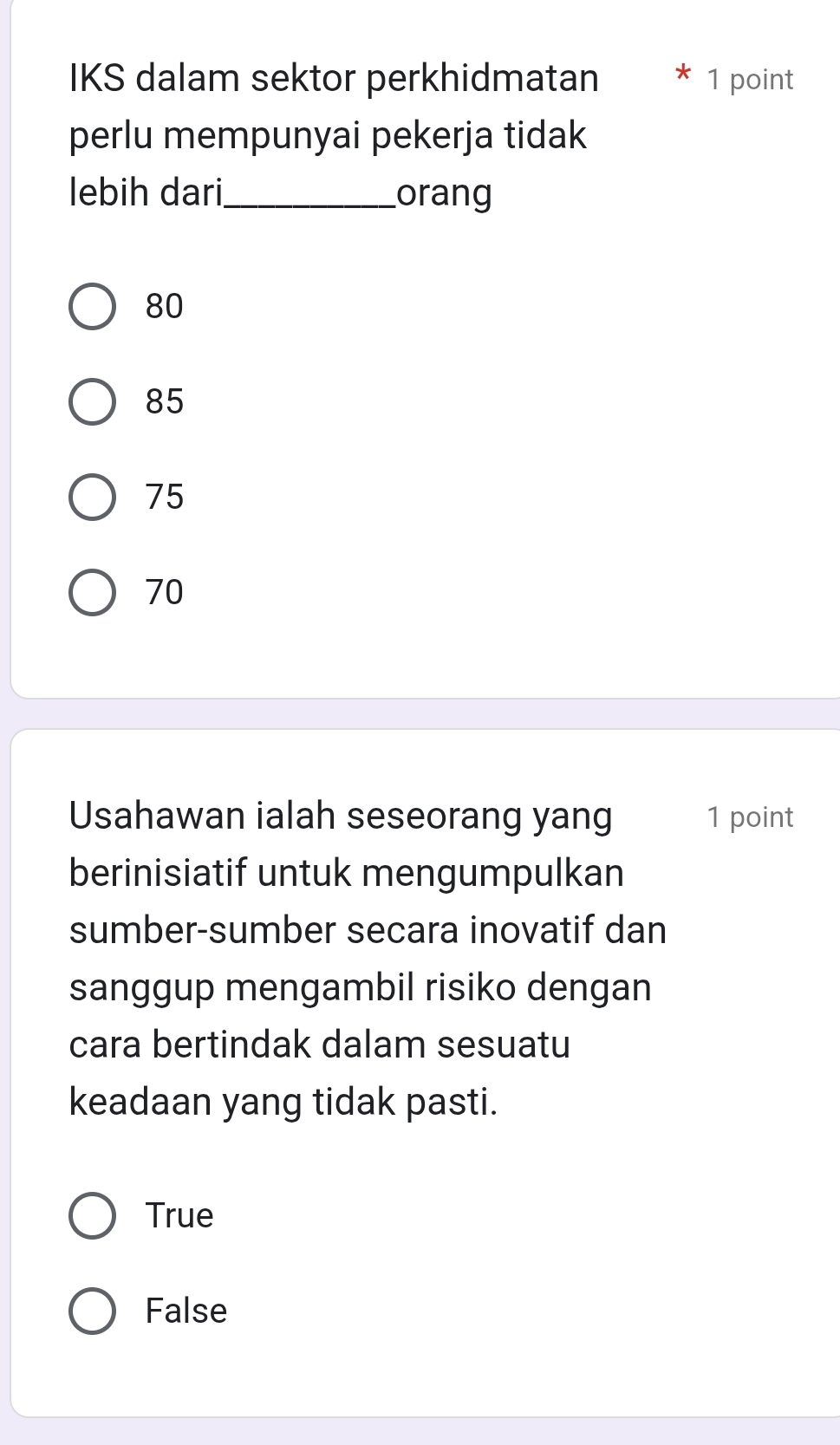Click the "True" option label text

coord(179,1216)
